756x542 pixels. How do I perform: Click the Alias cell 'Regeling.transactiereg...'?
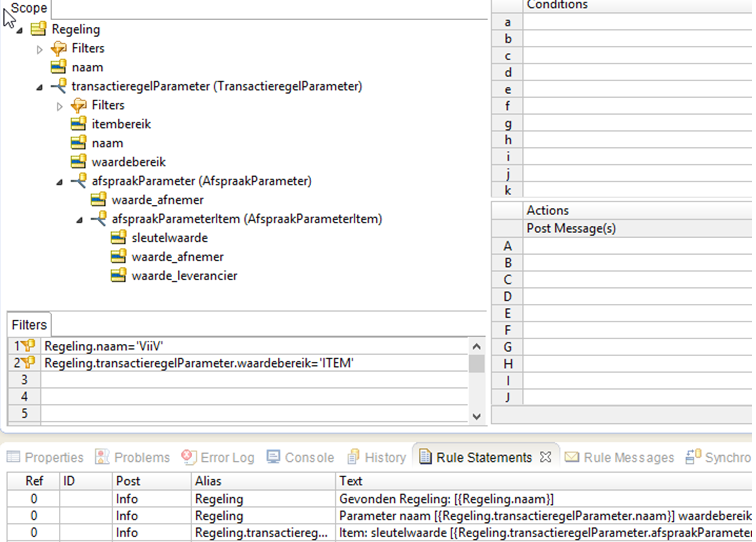pyautogui.click(x=261, y=532)
